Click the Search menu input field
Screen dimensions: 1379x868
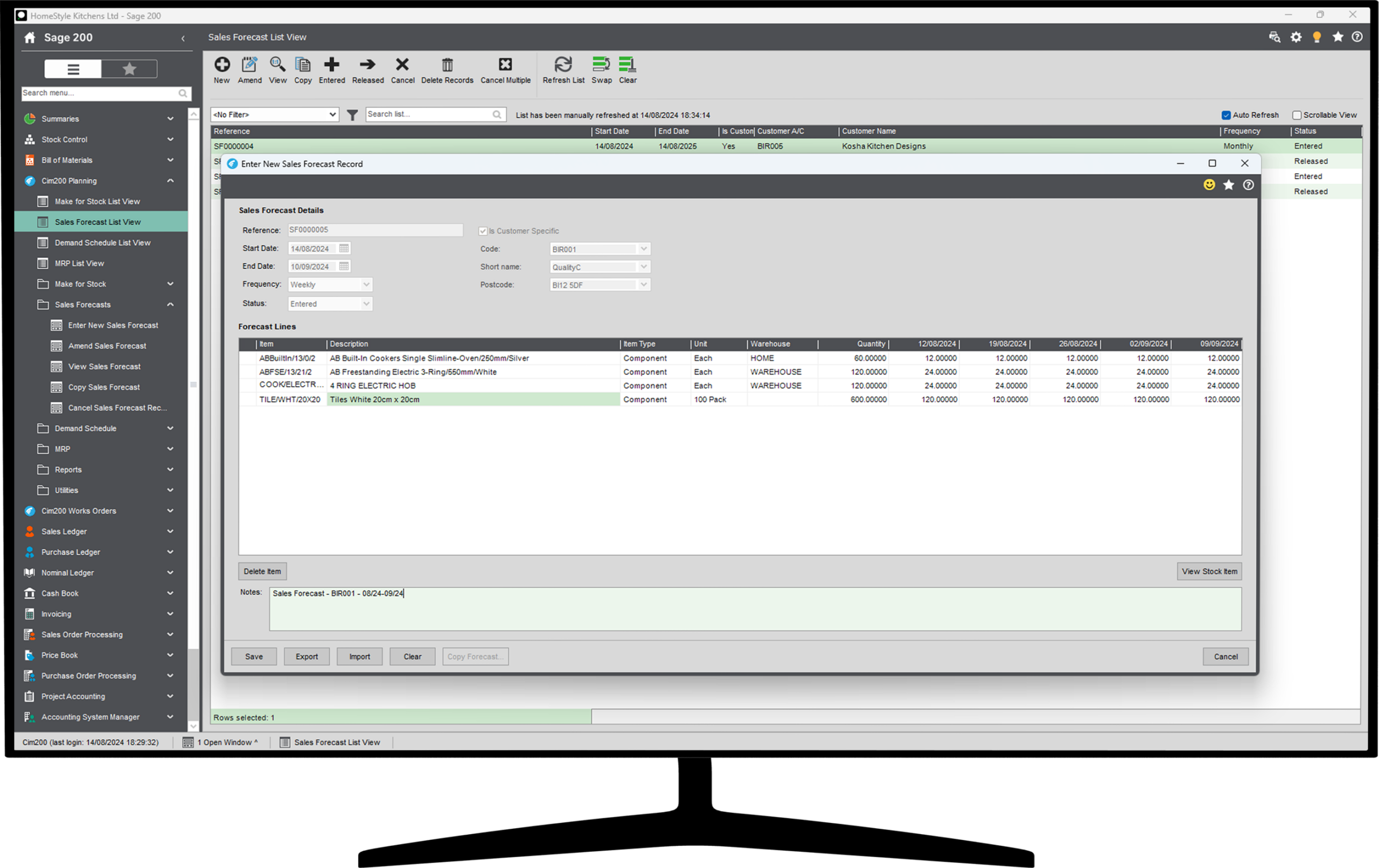point(99,93)
